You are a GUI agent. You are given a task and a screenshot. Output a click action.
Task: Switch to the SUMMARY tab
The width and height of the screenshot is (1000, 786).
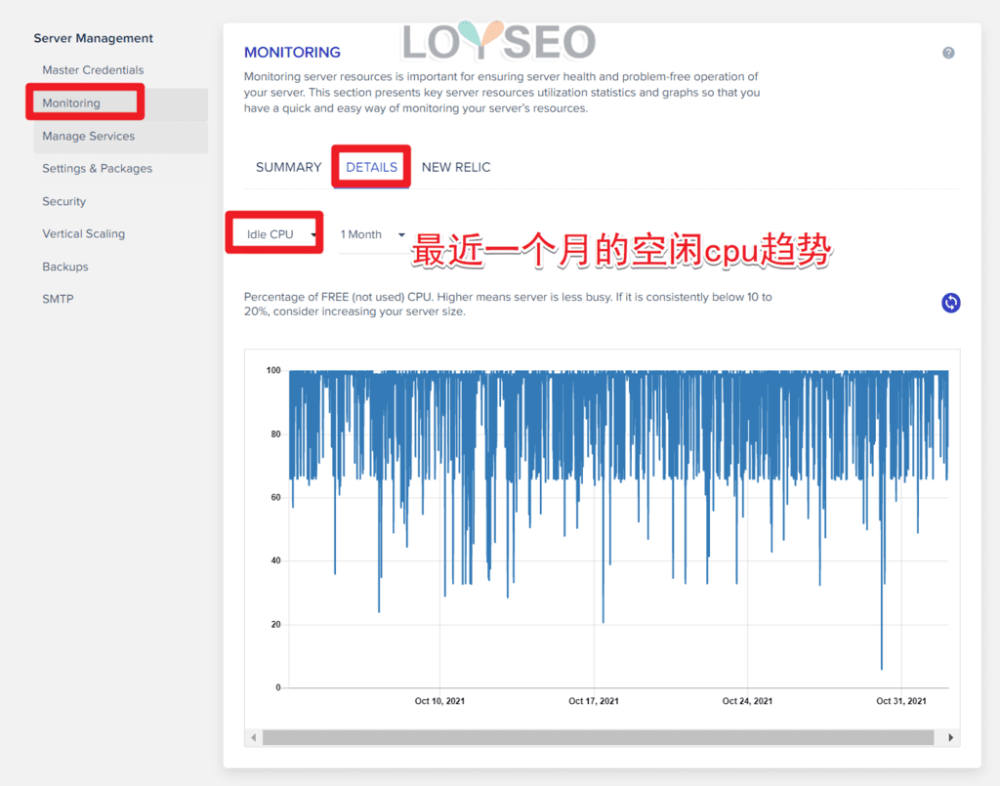pyautogui.click(x=288, y=167)
